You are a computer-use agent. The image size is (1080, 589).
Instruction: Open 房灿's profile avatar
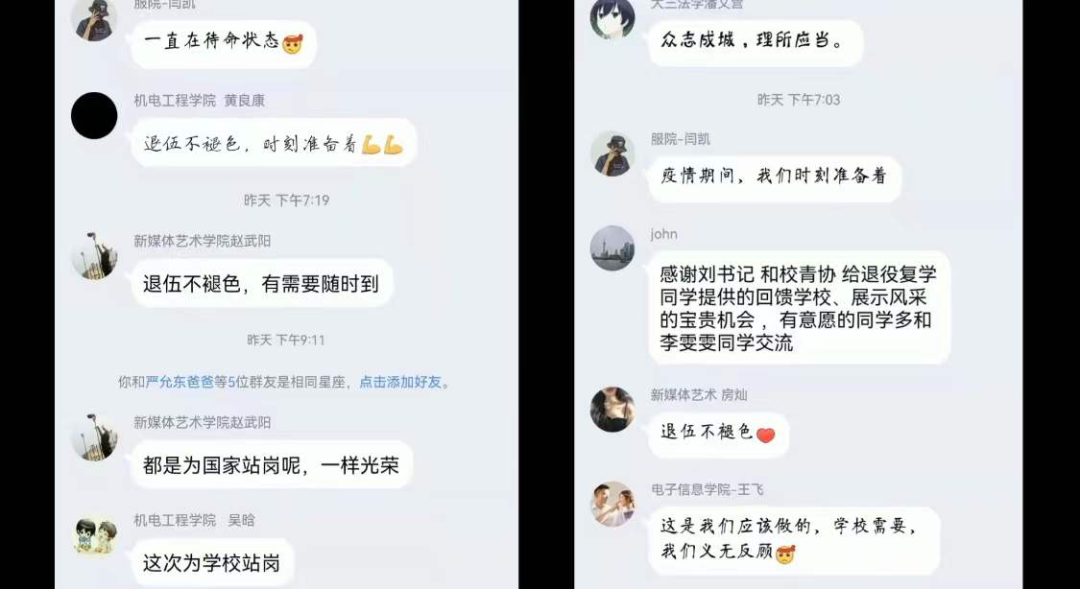tap(612, 410)
